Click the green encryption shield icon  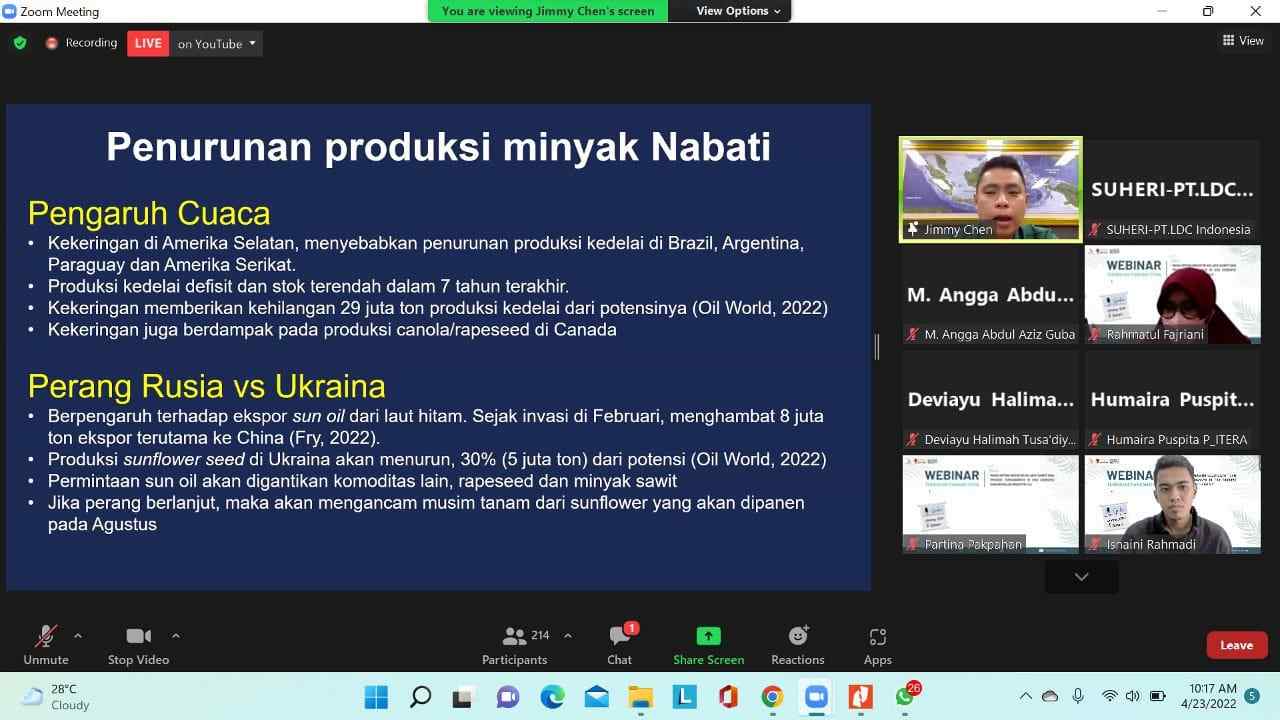click(x=20, y=43)
